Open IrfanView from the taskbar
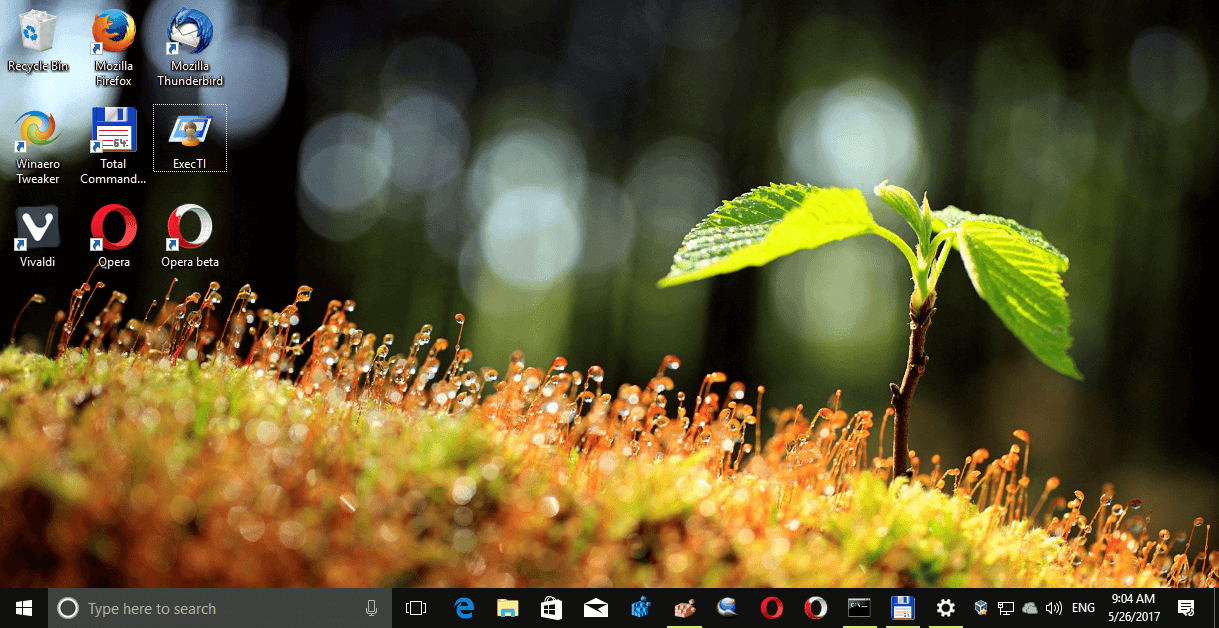This screenshot has height=628, width=1219. click(684, 607)
